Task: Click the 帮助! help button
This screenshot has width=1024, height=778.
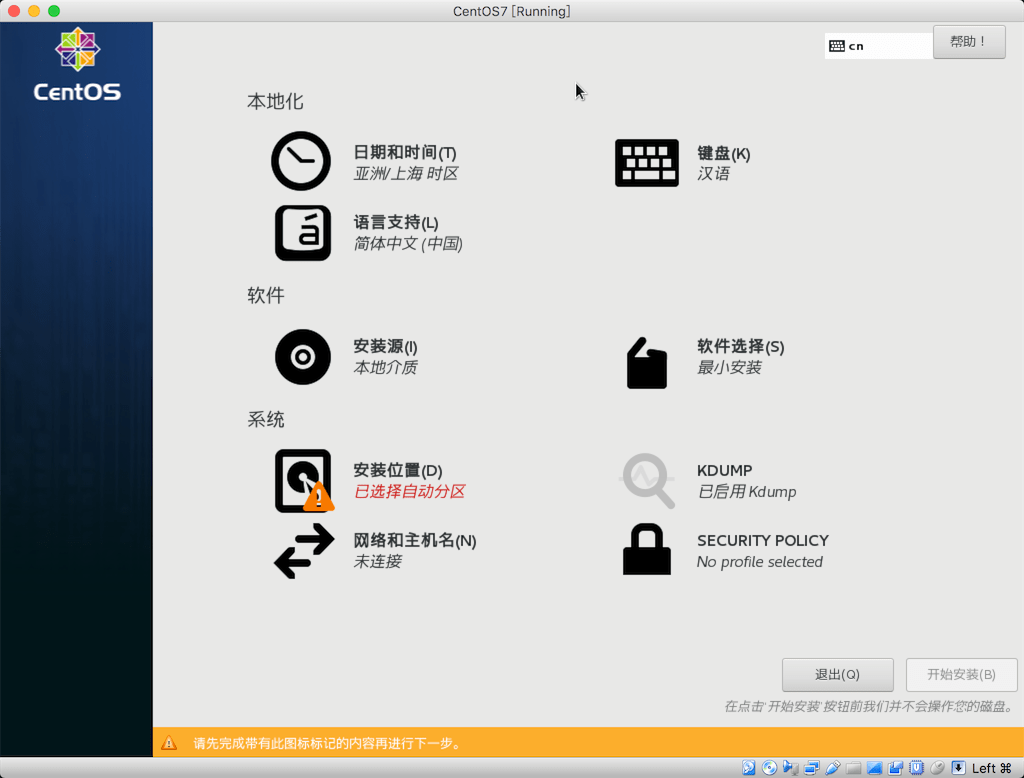Action: [x=969, y=42]
